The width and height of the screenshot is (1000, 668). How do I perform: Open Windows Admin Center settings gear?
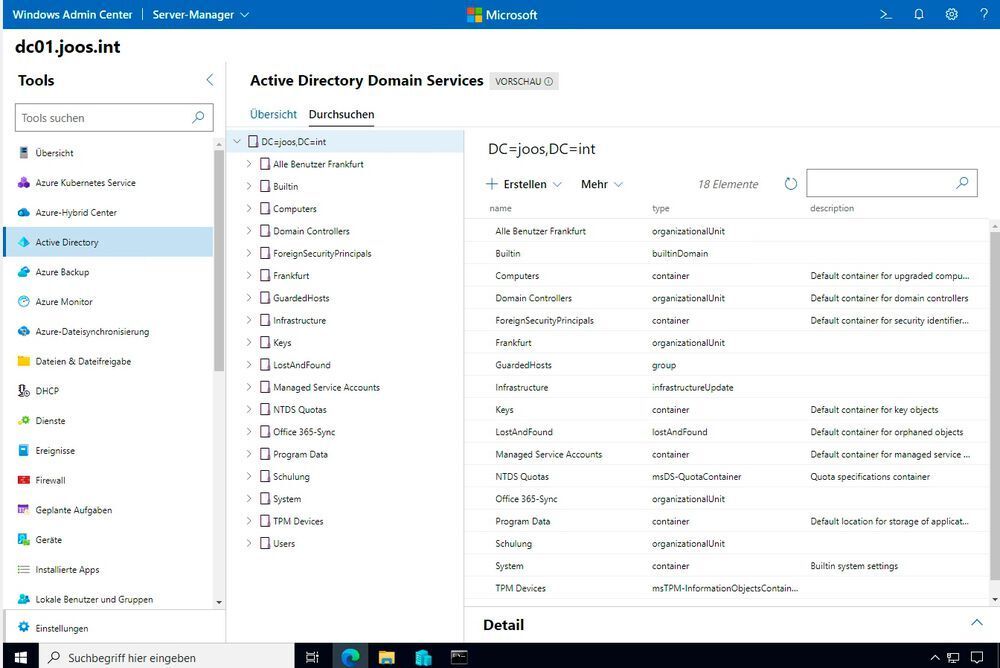coord(952,14)
